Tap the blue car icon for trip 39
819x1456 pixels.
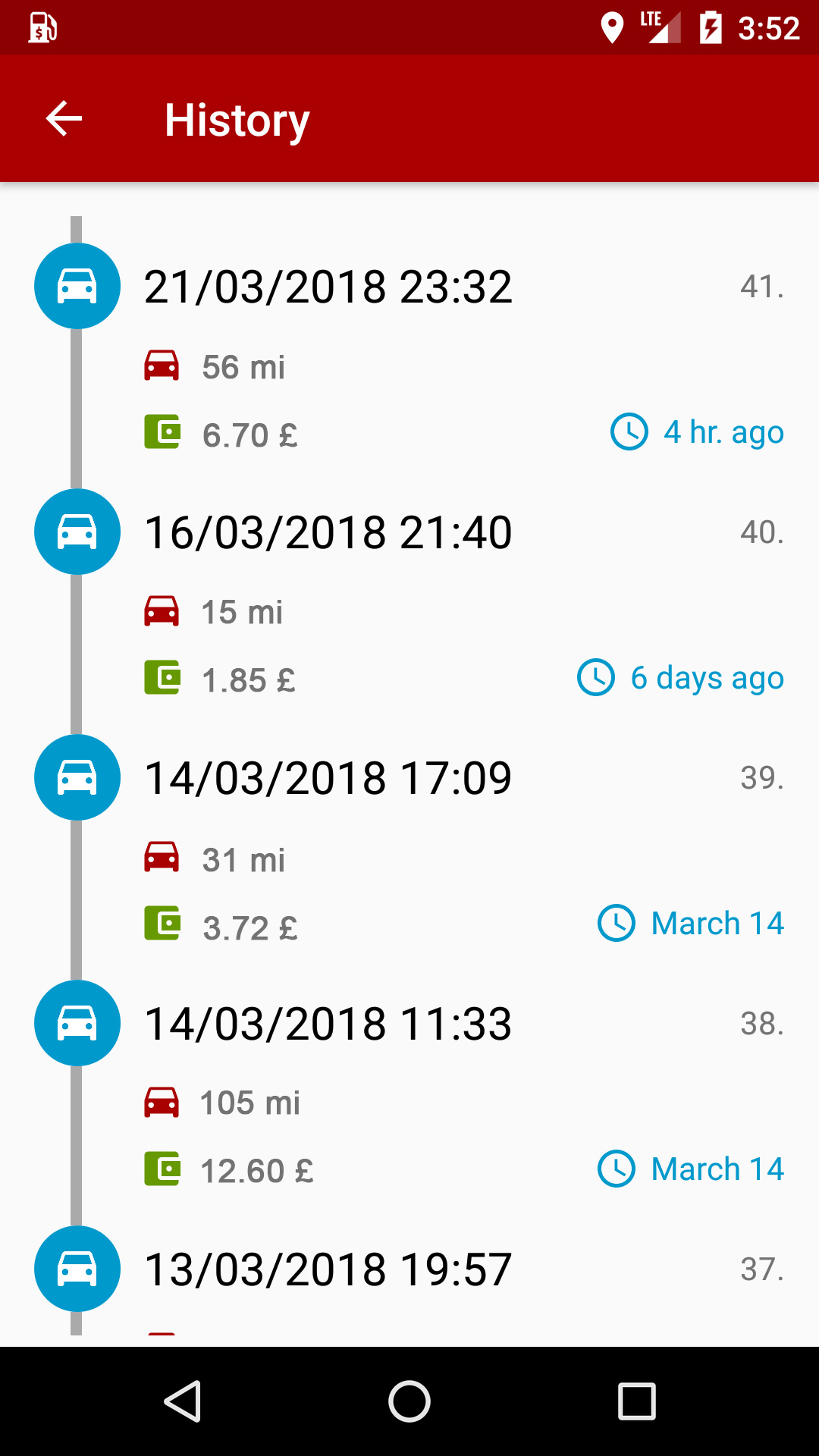(x=77, y=777)
